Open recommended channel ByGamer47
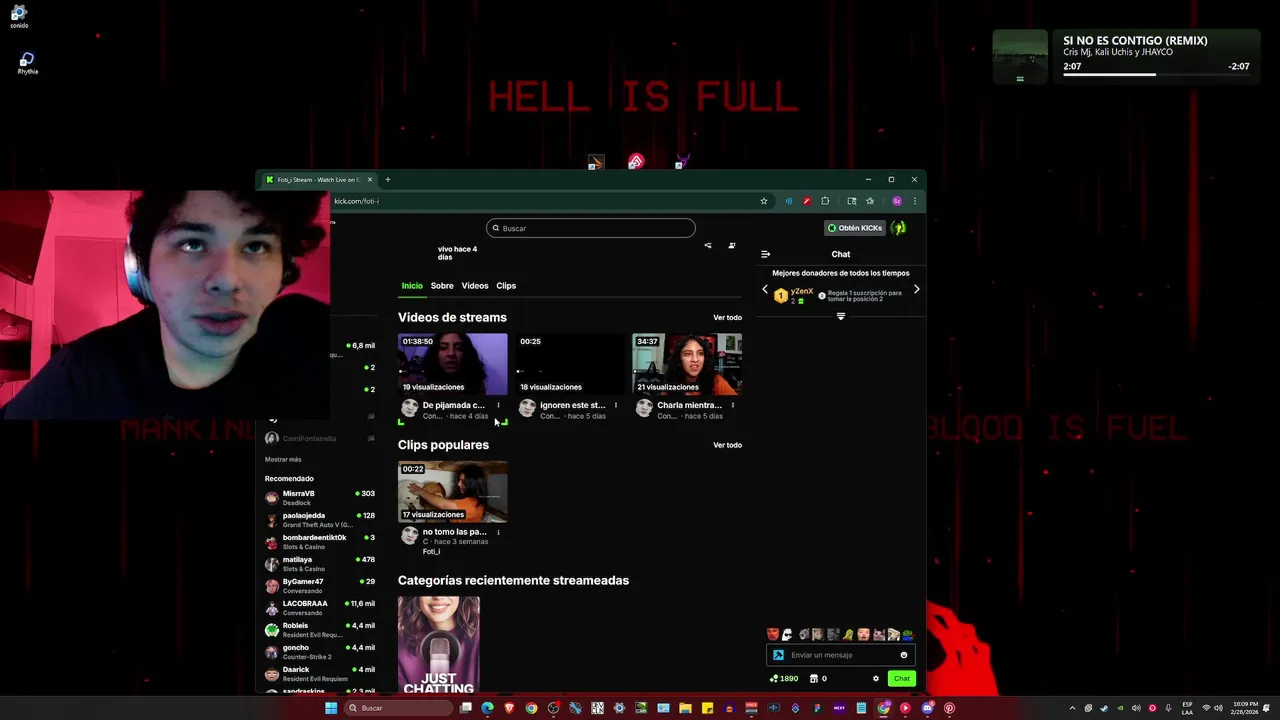1280x720 pixels. tap(320, 586)
